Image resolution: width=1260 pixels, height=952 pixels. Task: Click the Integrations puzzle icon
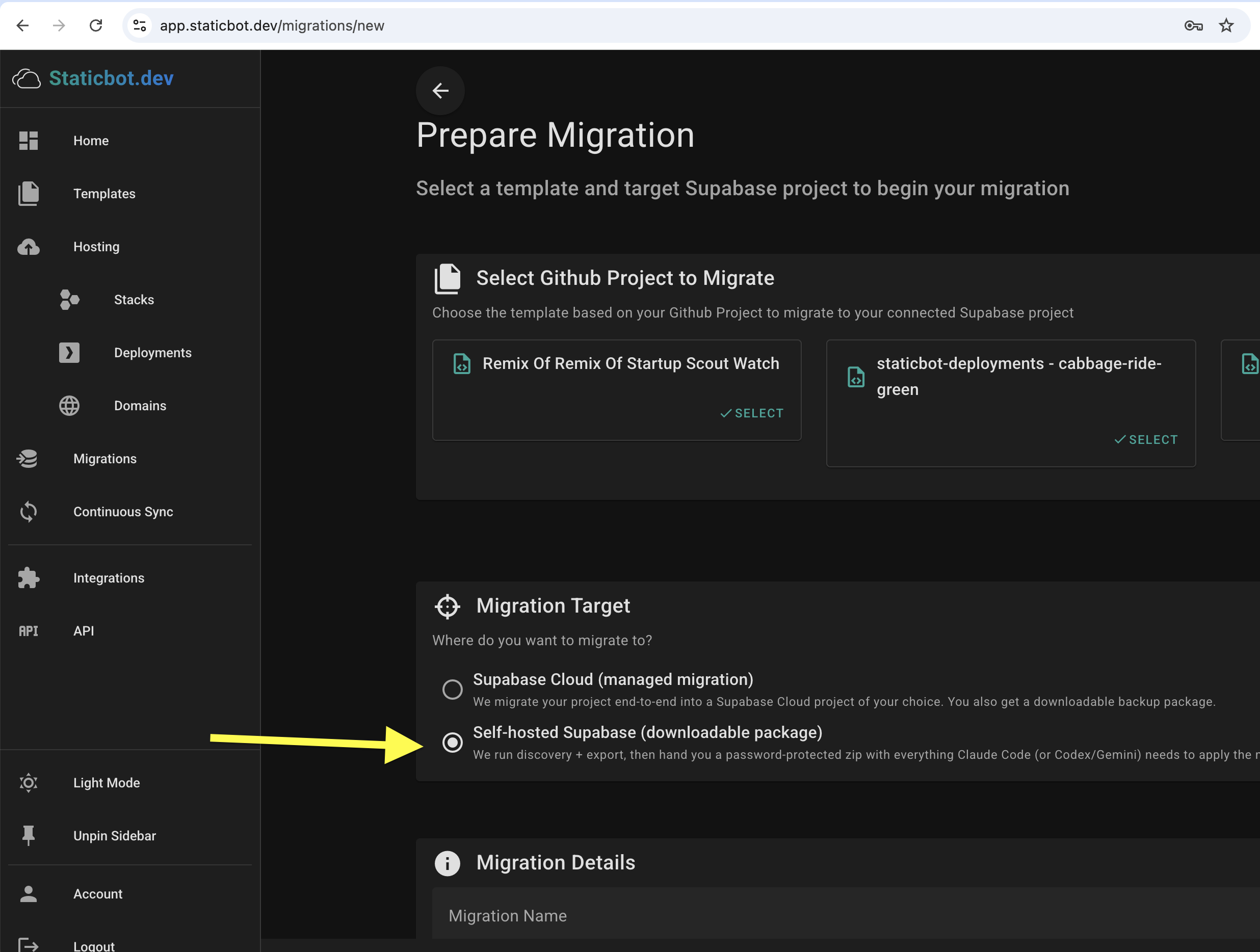[28, 578]
